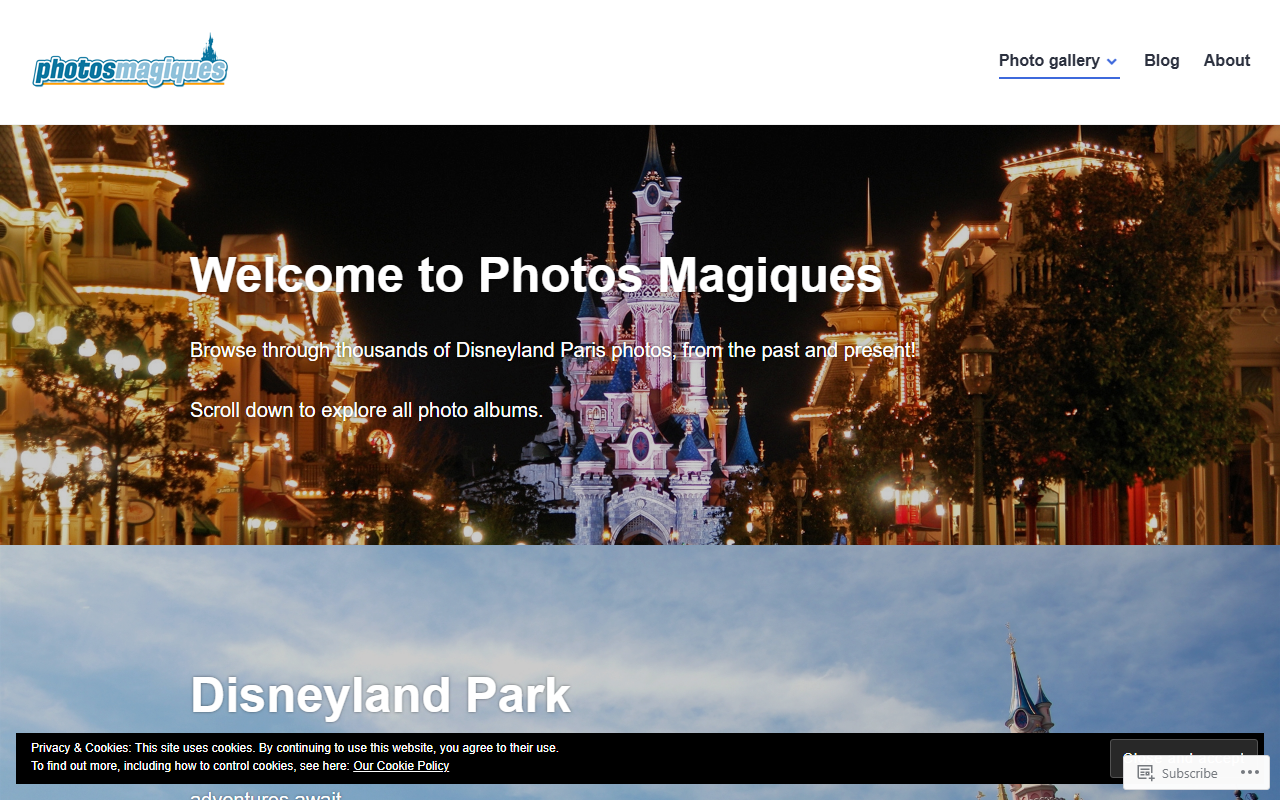Screen dimensions: 1280x800
Task: Click the Subscribe button
Action: (x=1178, y=773)
